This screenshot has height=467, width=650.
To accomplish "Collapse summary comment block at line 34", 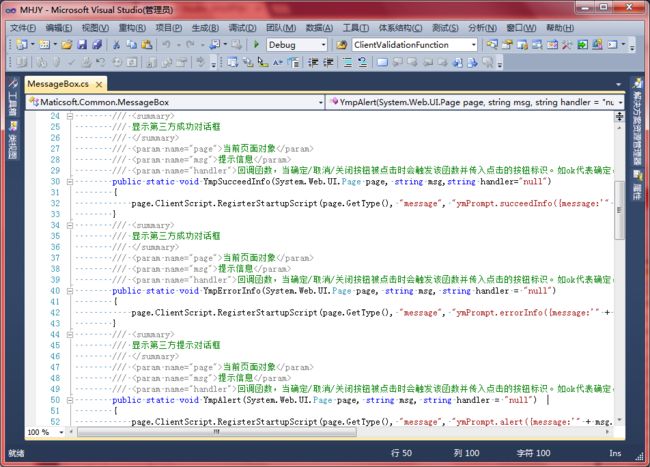I will [x=70, y=225].
